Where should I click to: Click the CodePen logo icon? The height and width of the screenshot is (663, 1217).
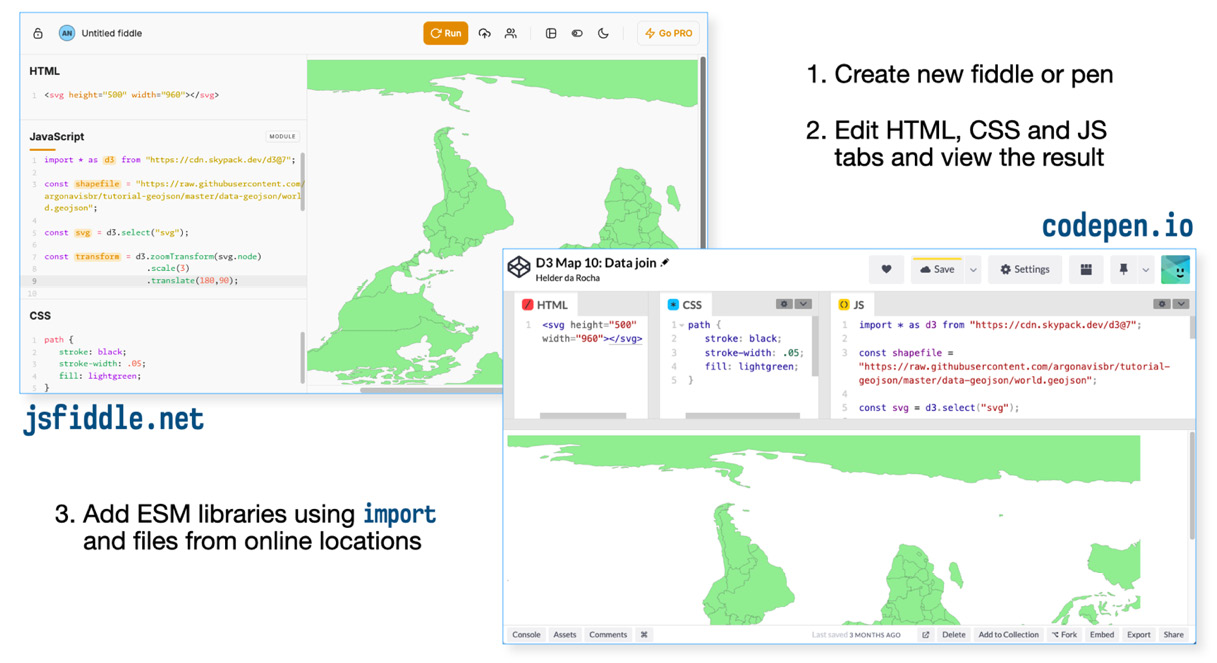point(519,267)
